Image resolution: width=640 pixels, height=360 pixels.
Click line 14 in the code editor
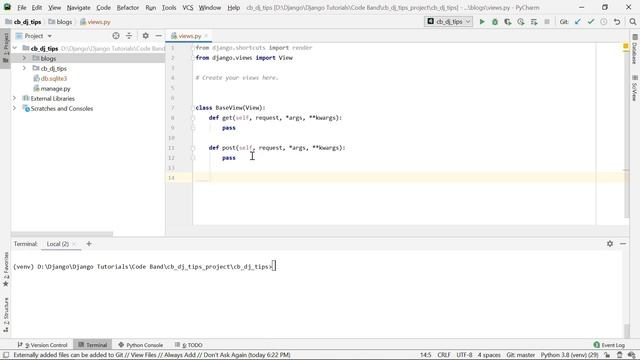pyautogui.click(x=408, y=178)
